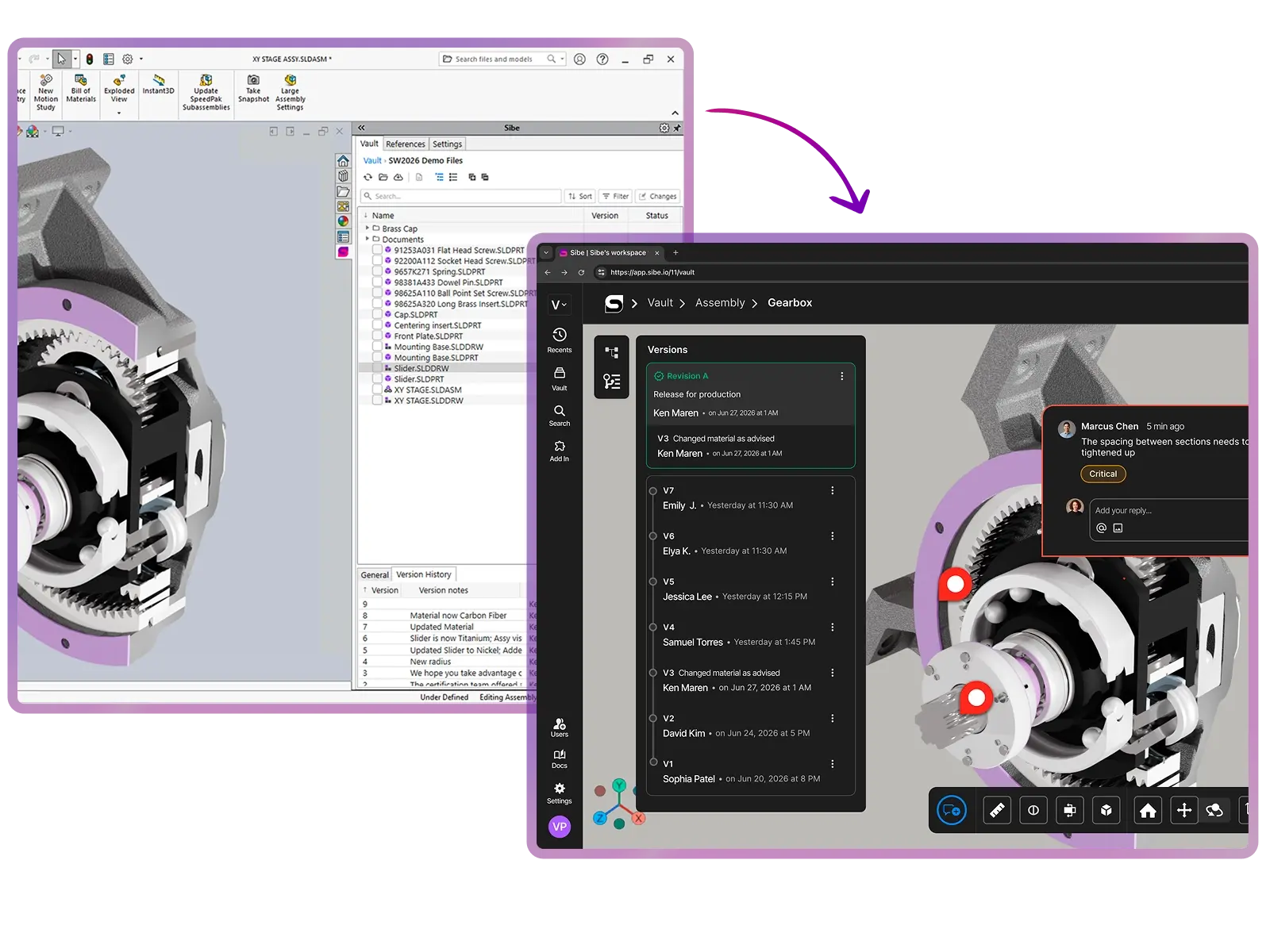Click the Changes button
Image resolution: width=1270 pixels, height=952 pixels.
tap(657, 196)
